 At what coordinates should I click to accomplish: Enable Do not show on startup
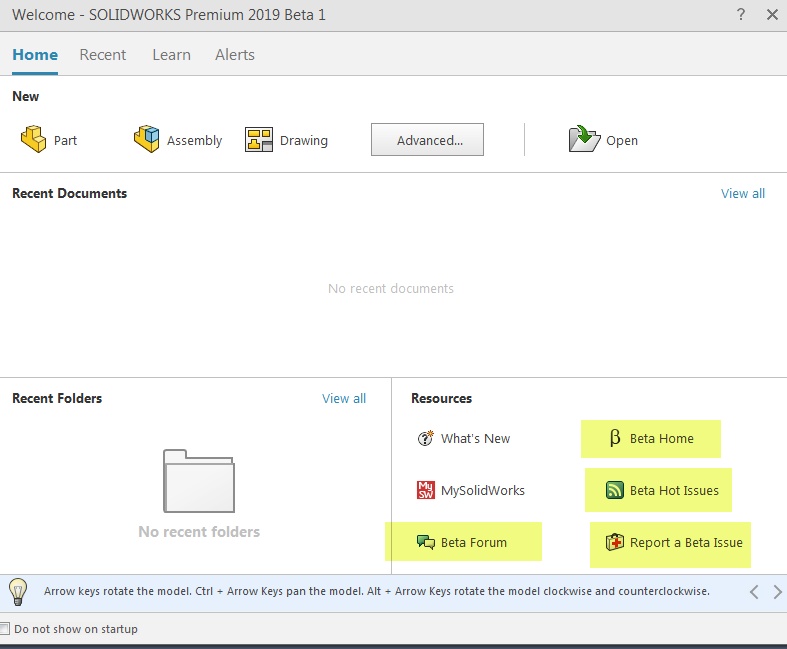click(5, 628)
